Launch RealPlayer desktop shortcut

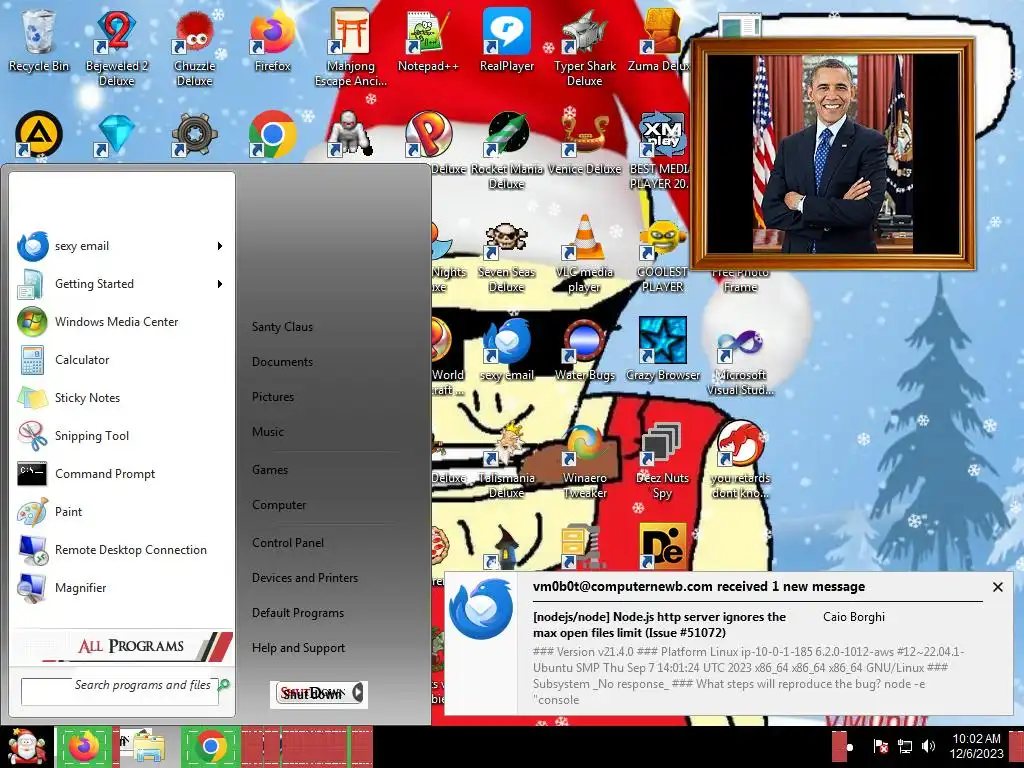(x=507, y=40)
